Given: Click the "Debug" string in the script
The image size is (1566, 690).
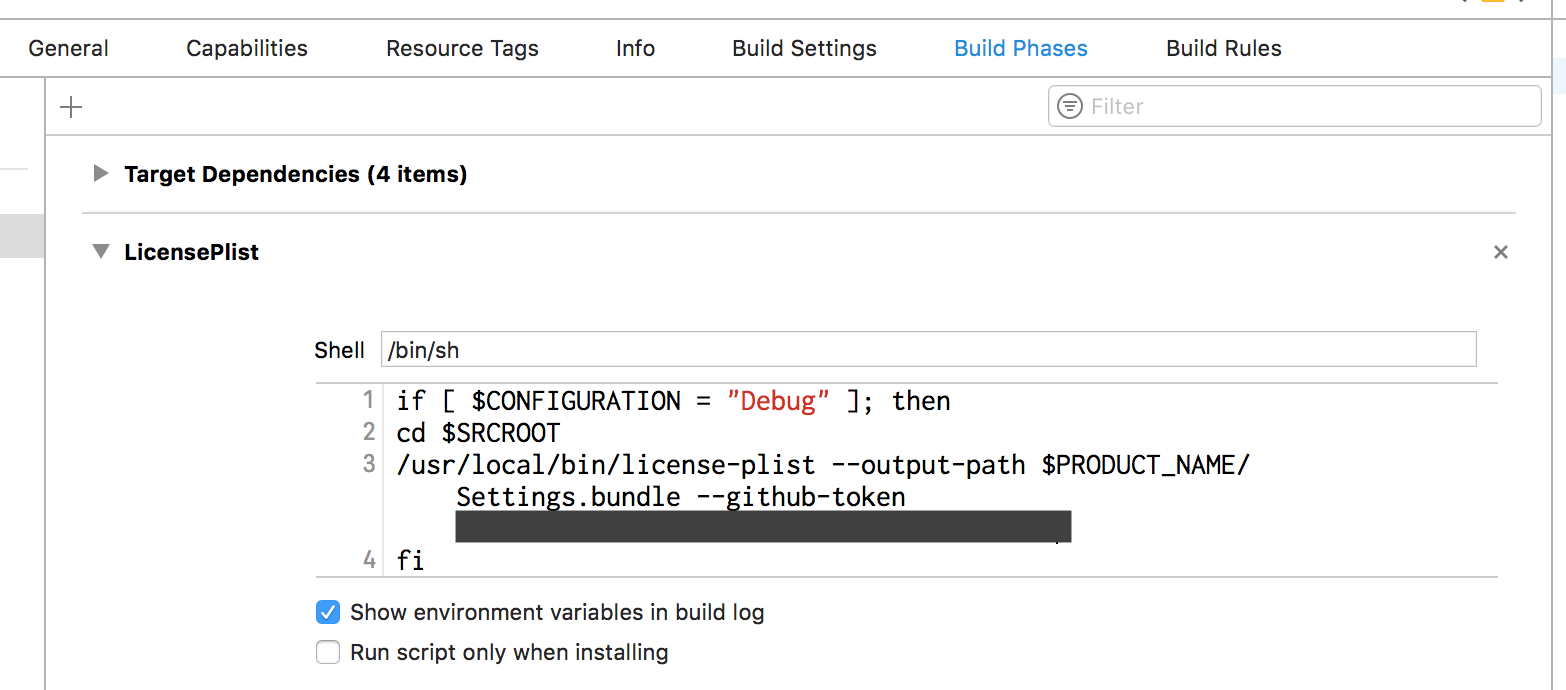Looking at the screenshot, I should pos(779,401).
